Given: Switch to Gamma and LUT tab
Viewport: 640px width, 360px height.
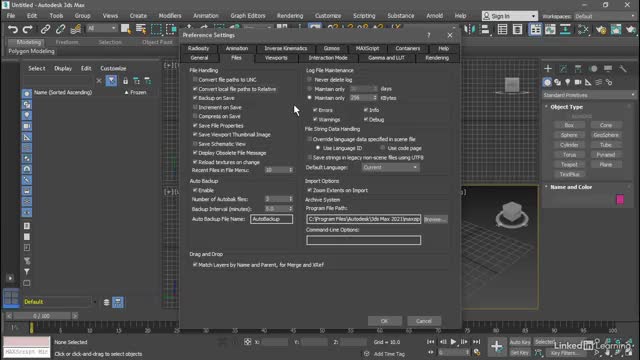Looking at the screenshot, I should coord(386,58).
